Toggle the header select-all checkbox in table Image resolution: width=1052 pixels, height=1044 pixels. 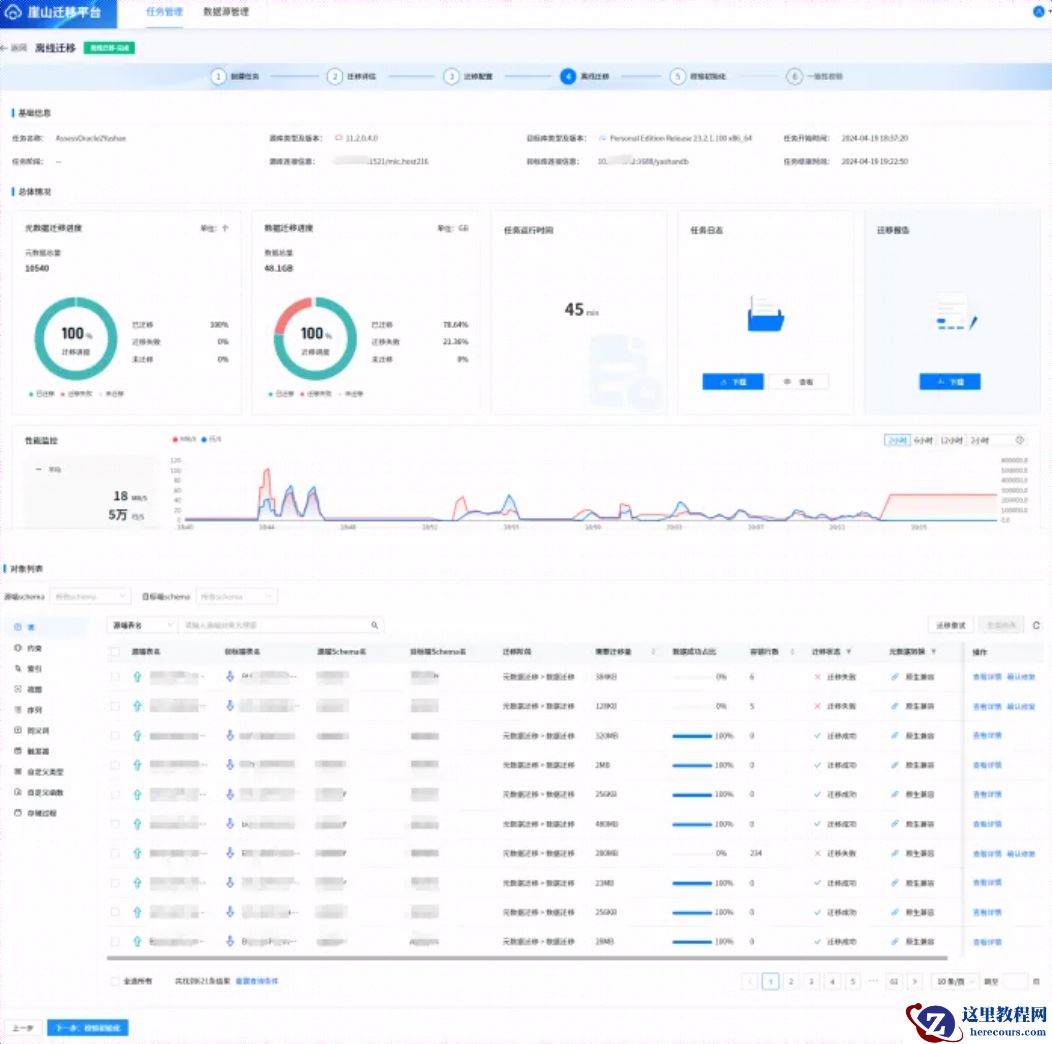(x=115, y=651)
